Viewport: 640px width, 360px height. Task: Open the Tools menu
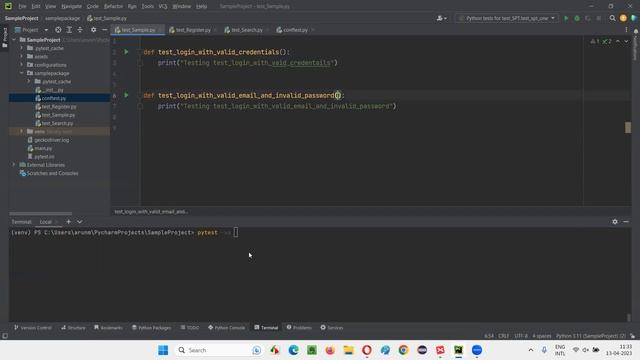pyautogui.click(x=148, y=6)
